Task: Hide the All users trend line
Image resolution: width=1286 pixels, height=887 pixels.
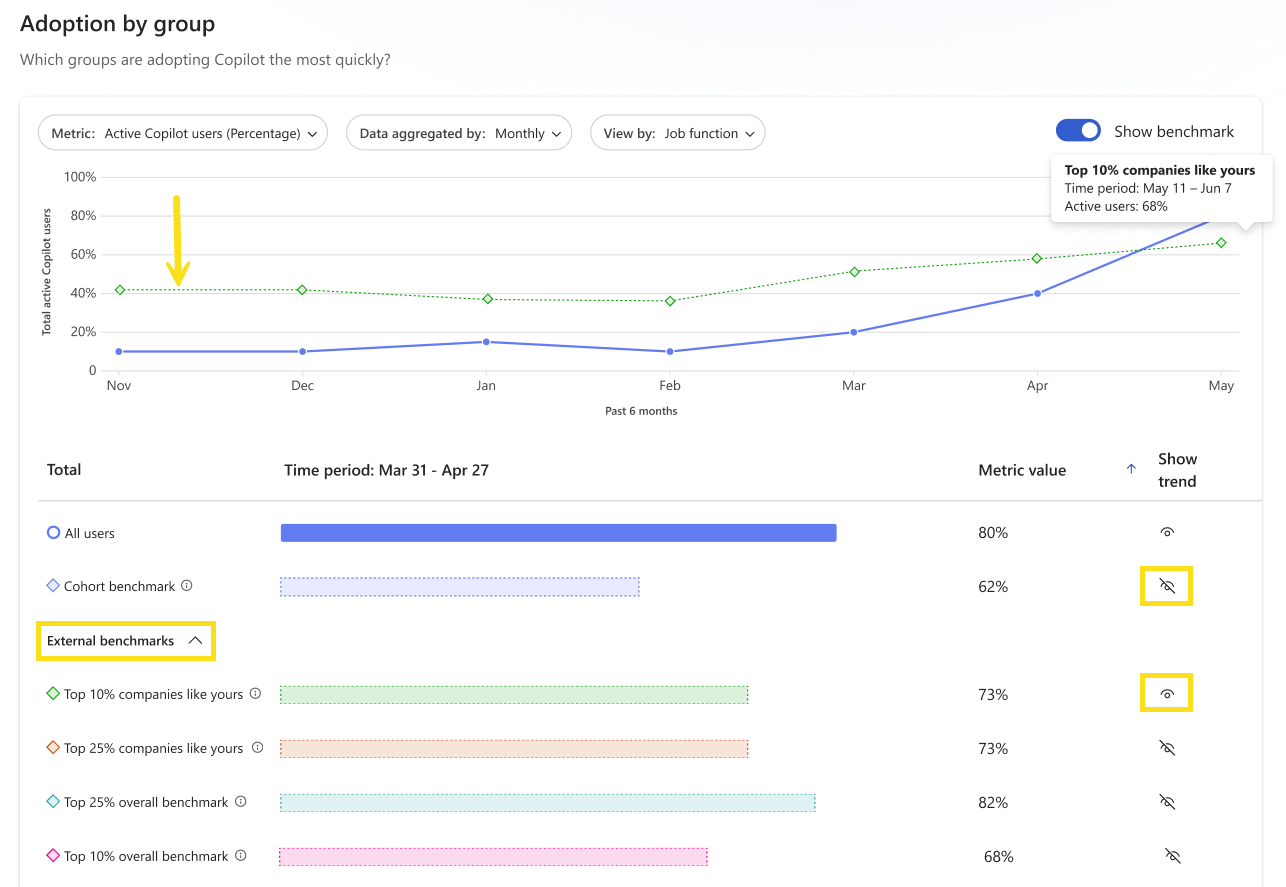Action: [1167, 532]
